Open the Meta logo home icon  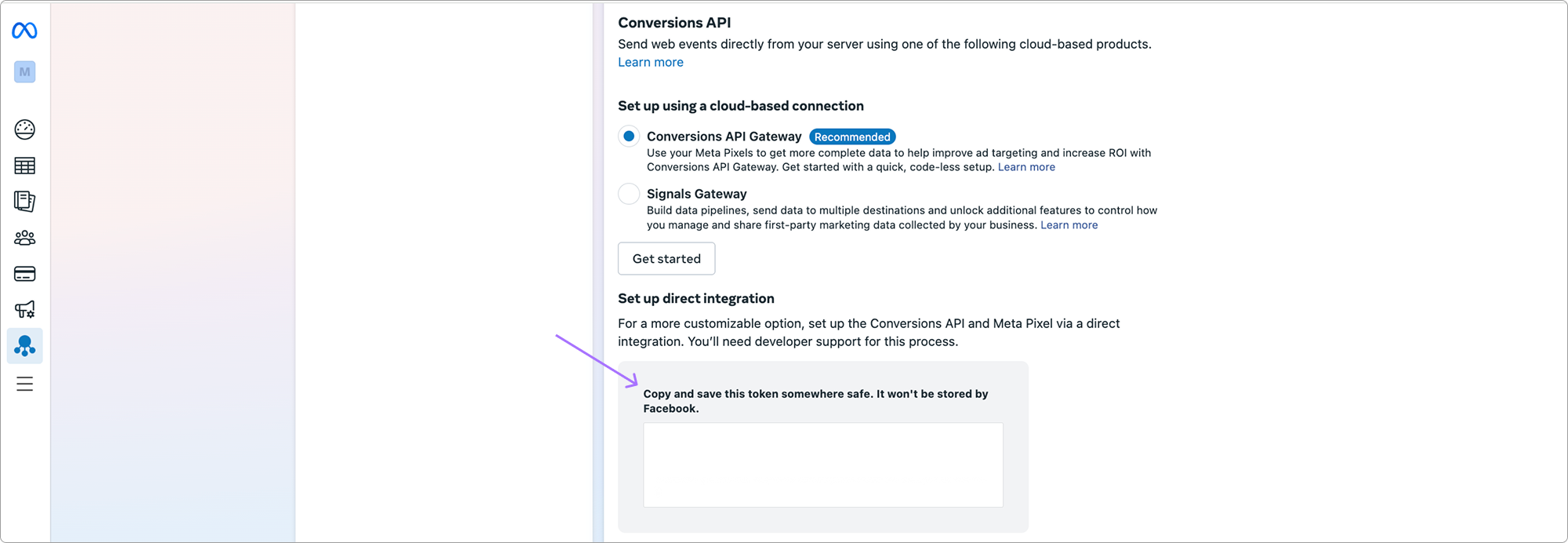tap(24, 31)
